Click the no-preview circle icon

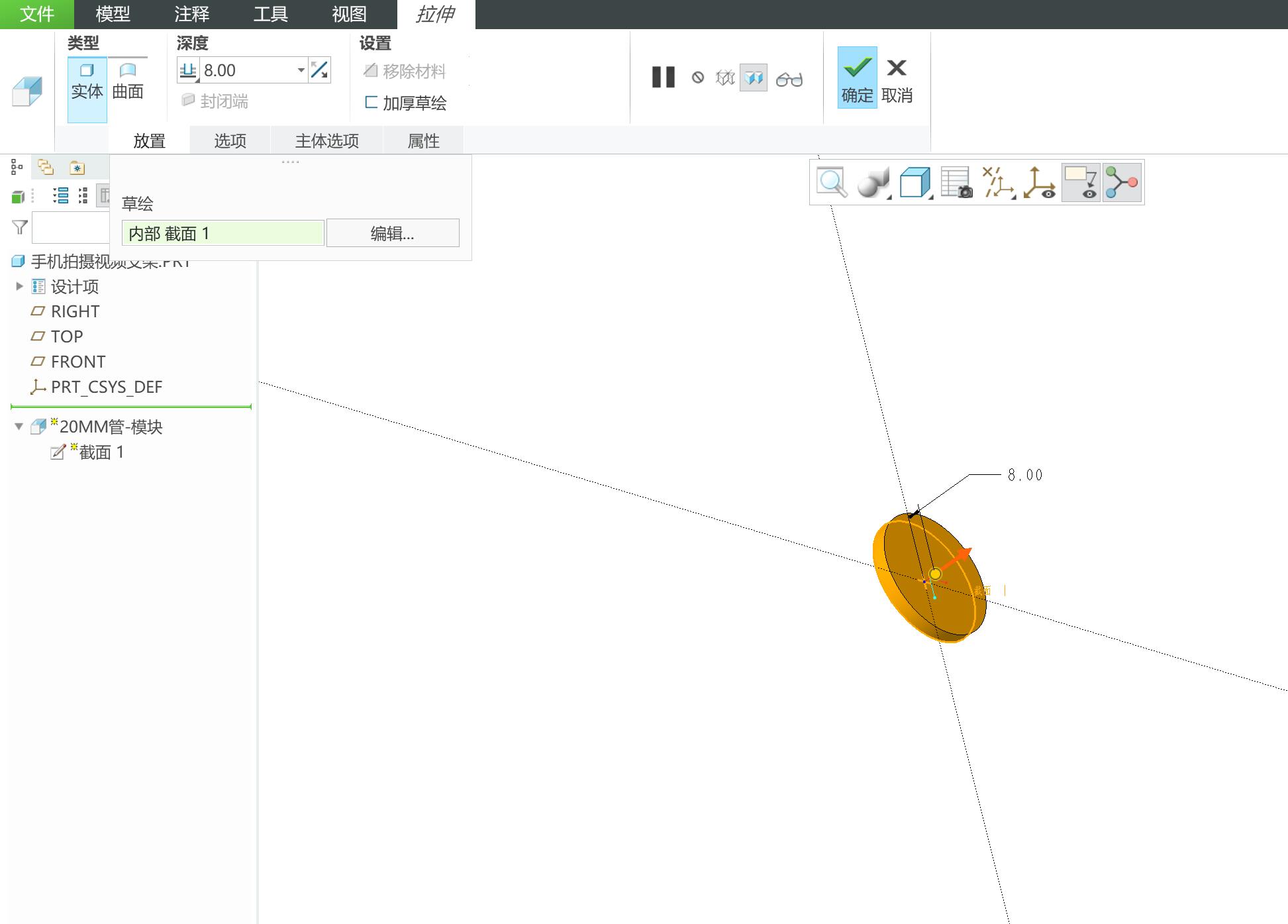(x=697, y=78)
